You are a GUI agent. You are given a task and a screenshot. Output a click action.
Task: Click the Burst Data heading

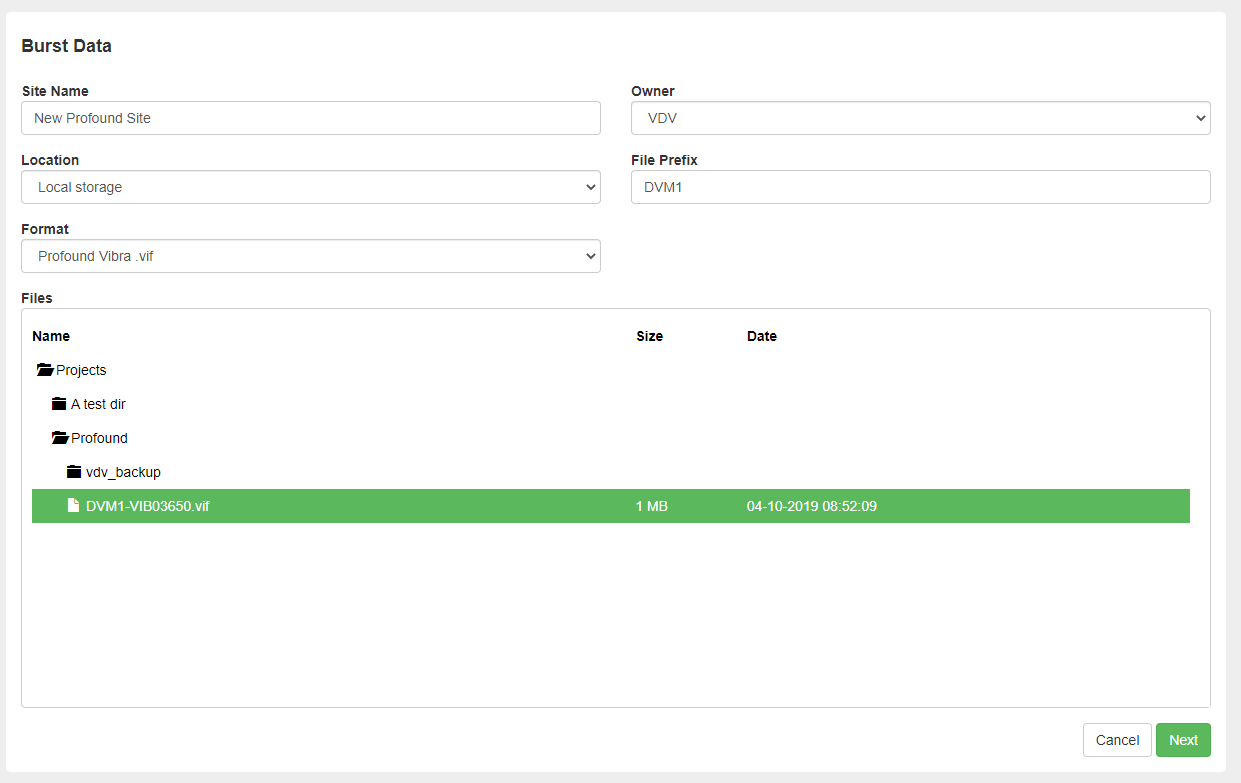point(66,46)
